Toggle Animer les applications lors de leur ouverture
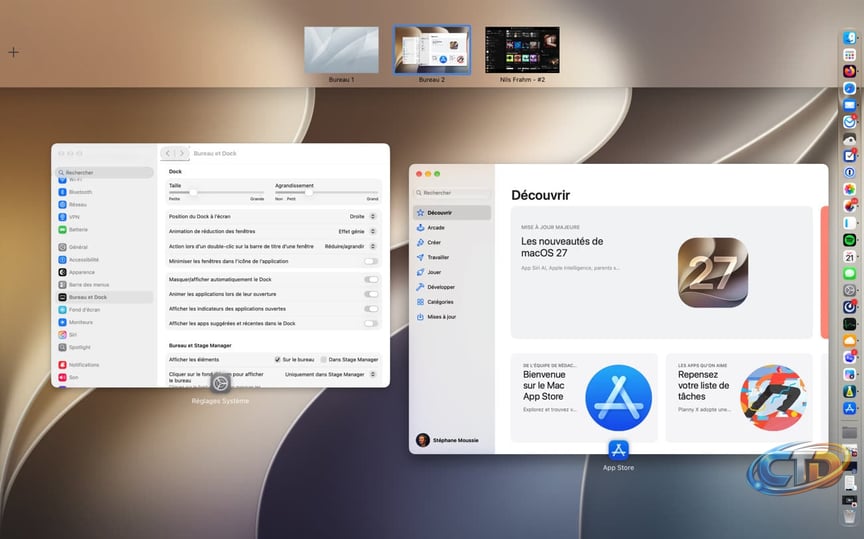864x539 pixels. click(371, 294)
